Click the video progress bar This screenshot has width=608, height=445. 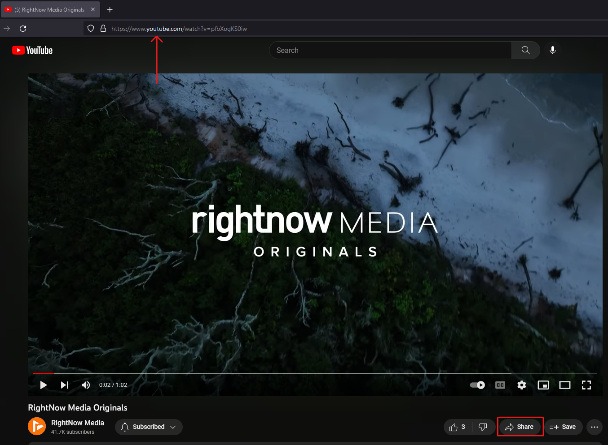315,373
